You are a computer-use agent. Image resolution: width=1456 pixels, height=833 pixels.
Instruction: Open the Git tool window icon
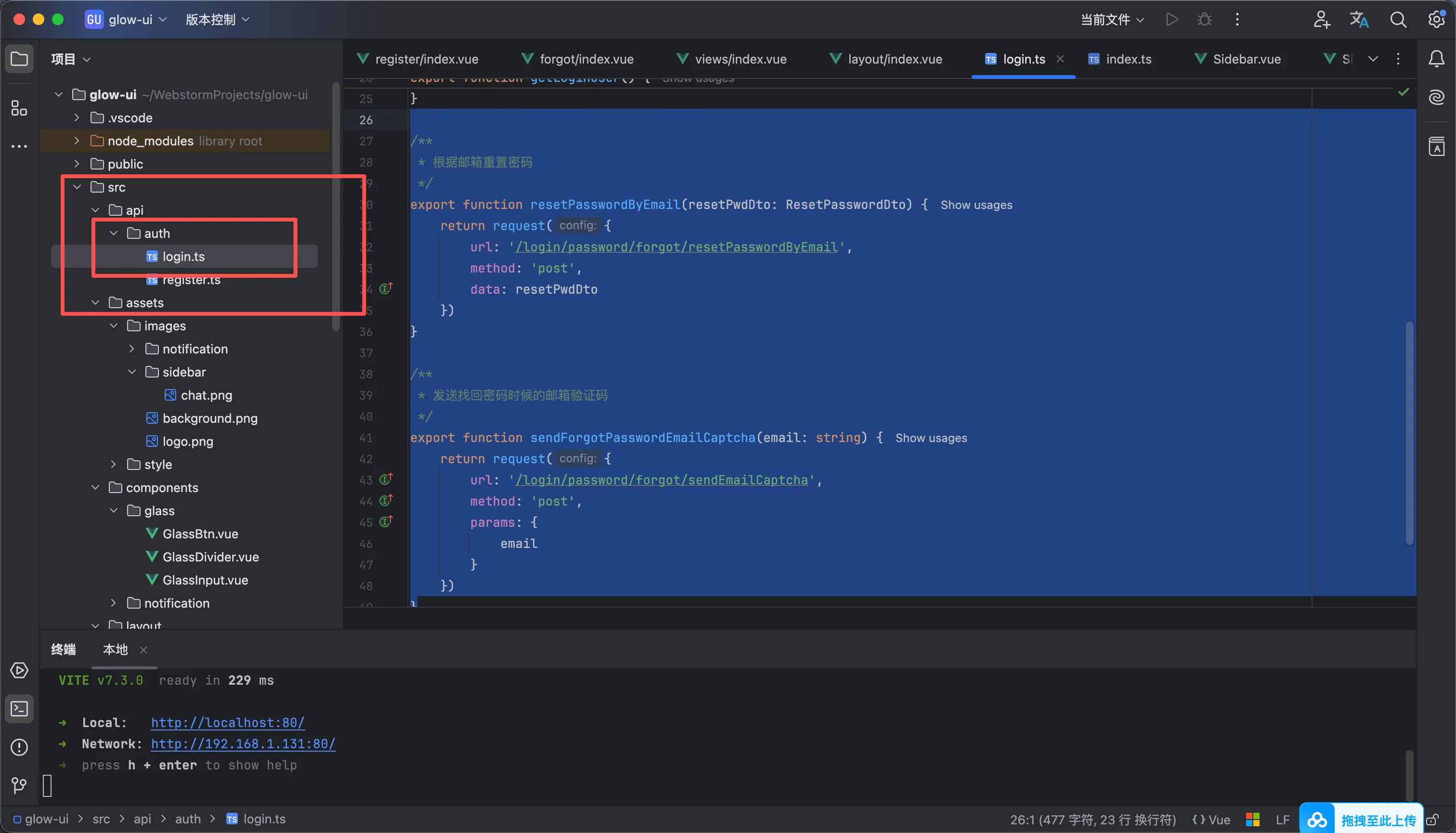tap(19, 785)
